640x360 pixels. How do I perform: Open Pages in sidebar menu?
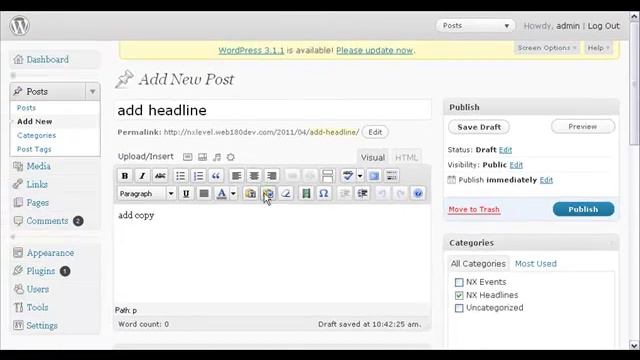point(38,203)
